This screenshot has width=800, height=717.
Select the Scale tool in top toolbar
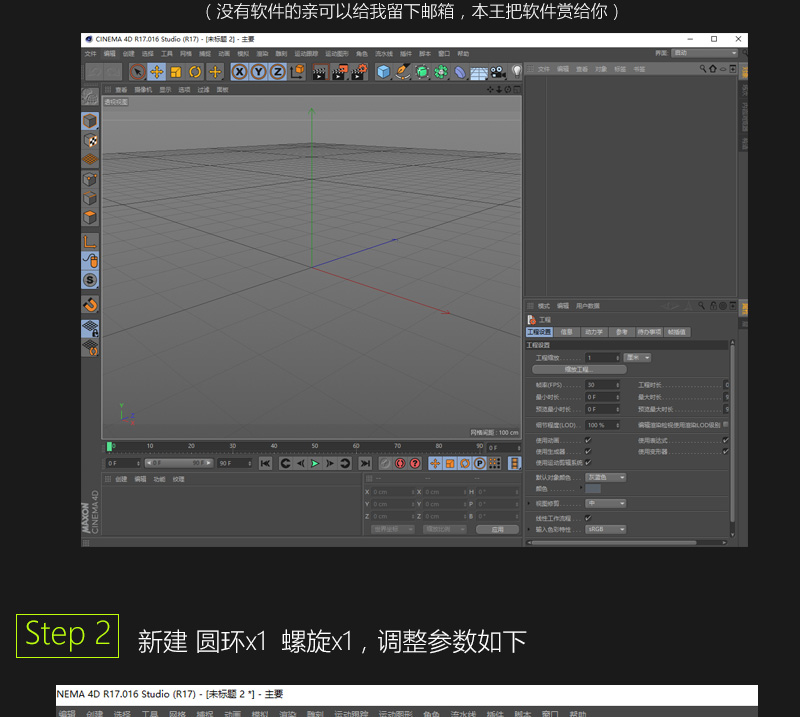point(176,72)
